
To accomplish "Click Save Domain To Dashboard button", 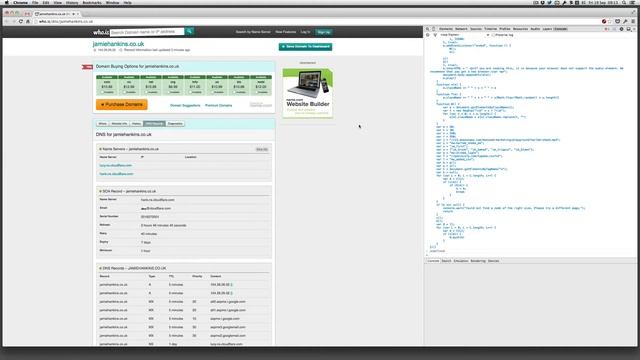I will 305,47.
